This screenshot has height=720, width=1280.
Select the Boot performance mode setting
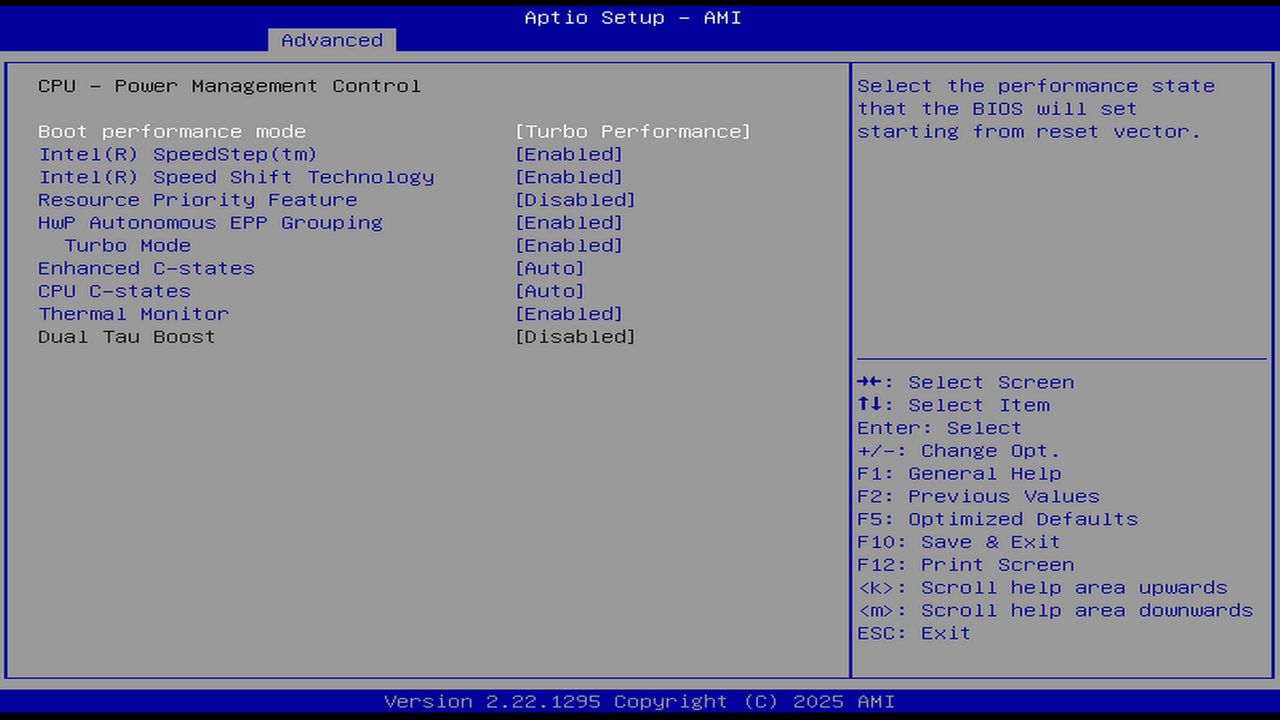point(172,131)
